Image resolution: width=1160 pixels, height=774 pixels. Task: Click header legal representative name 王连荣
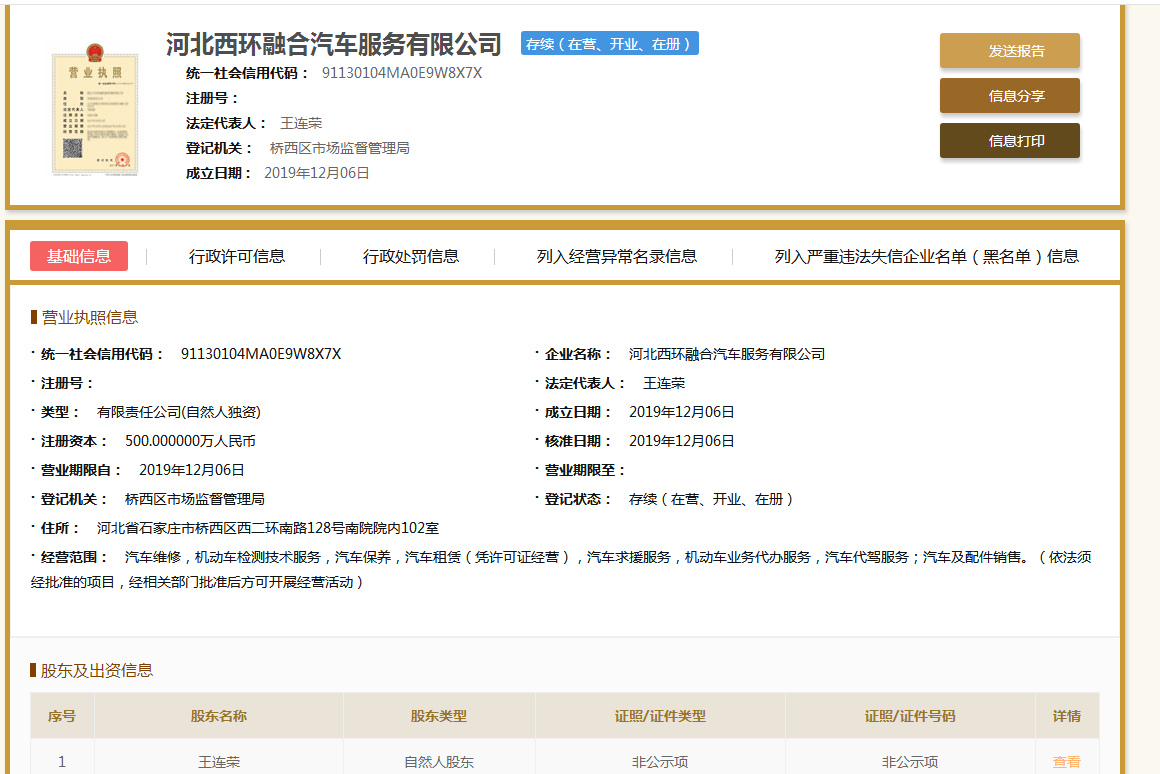pos(301,123)
